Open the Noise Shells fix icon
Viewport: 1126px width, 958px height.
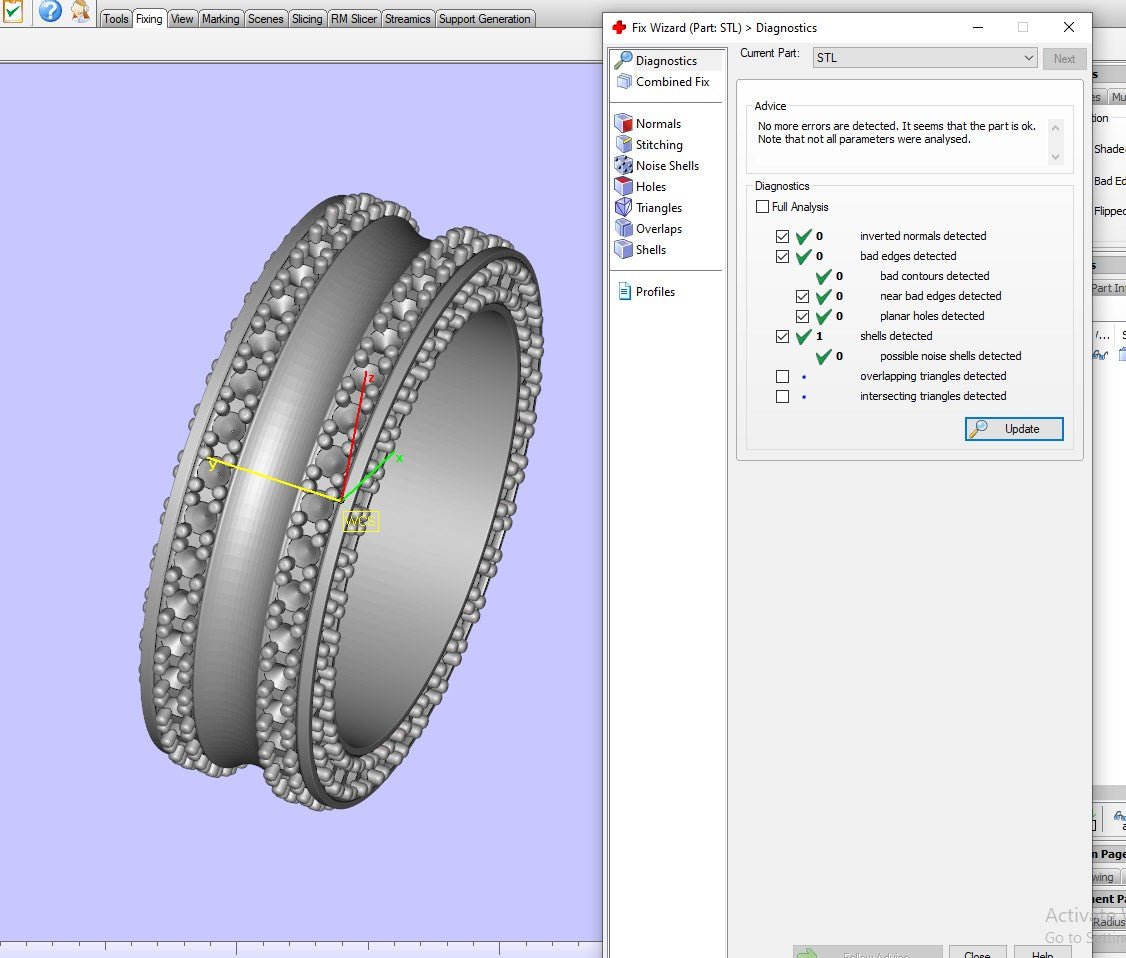624,166
